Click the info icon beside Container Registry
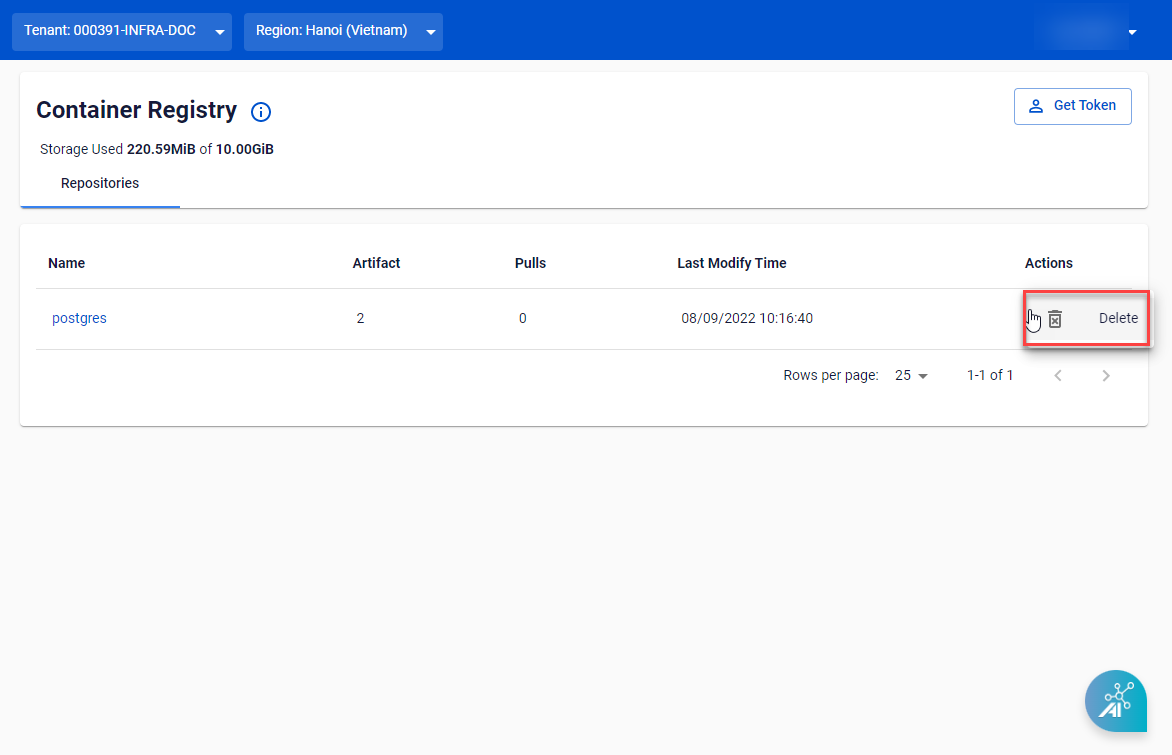The height and width of the screenshot is (755, 1172). click(261, 112)
